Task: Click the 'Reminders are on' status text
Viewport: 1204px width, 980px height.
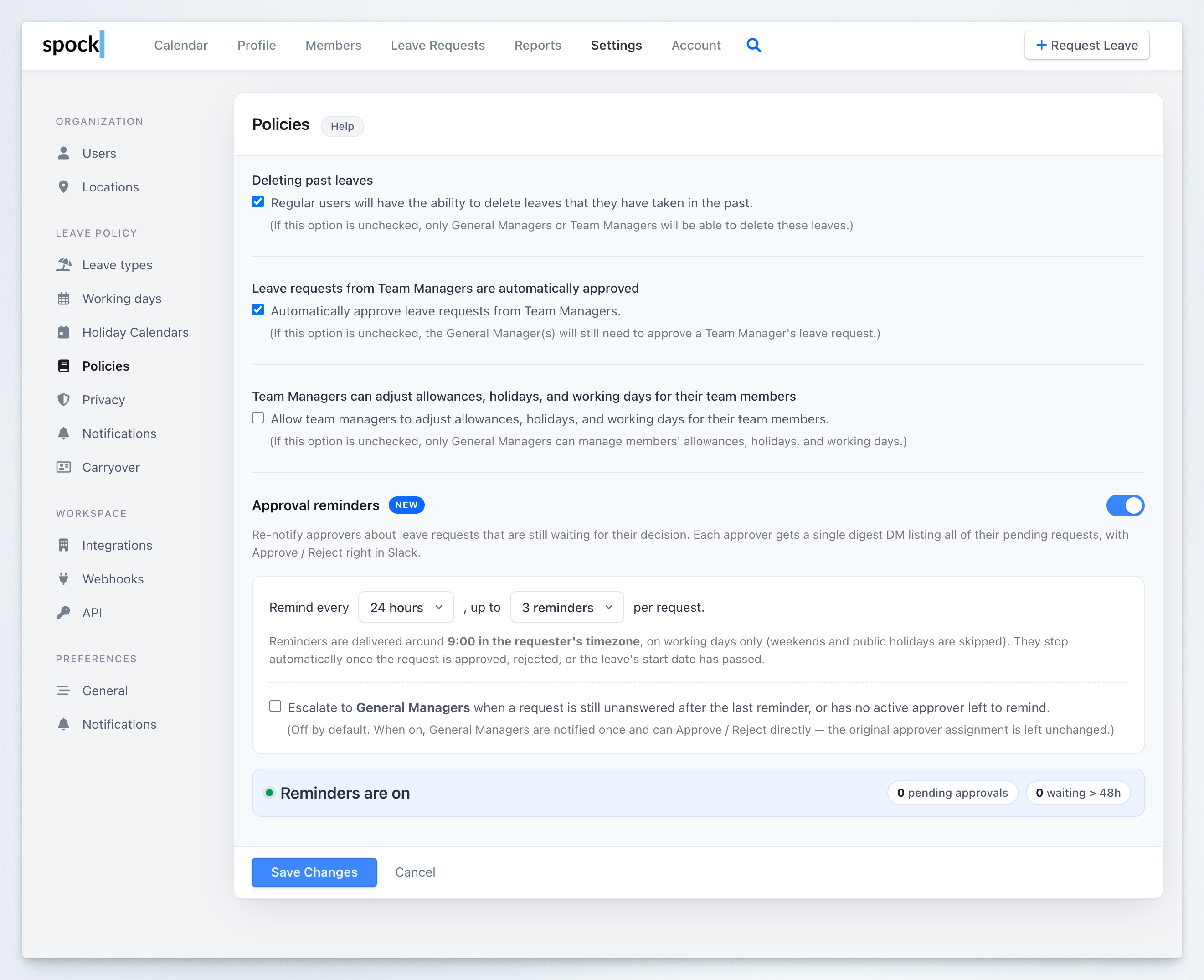Action: coord(345,793)
